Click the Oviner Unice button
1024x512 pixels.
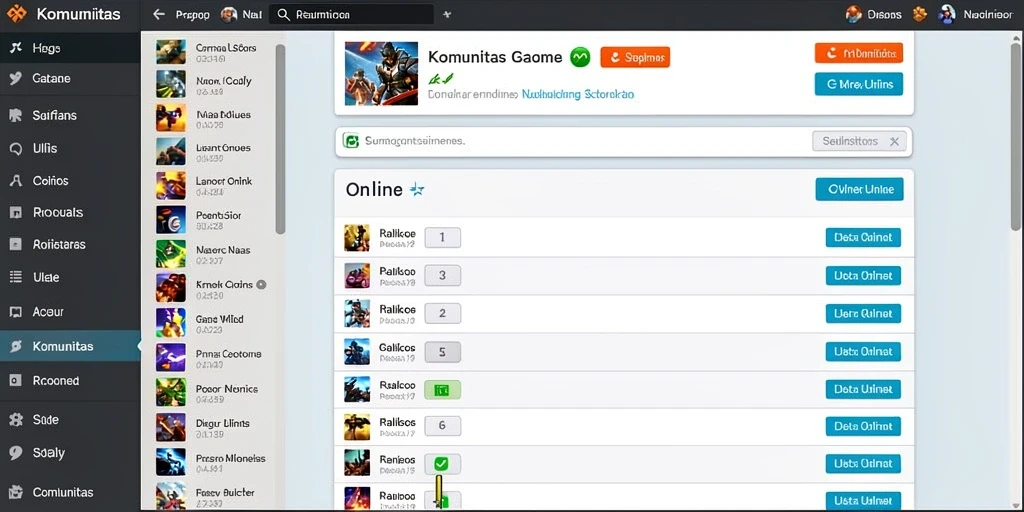[x=859, y=189]
